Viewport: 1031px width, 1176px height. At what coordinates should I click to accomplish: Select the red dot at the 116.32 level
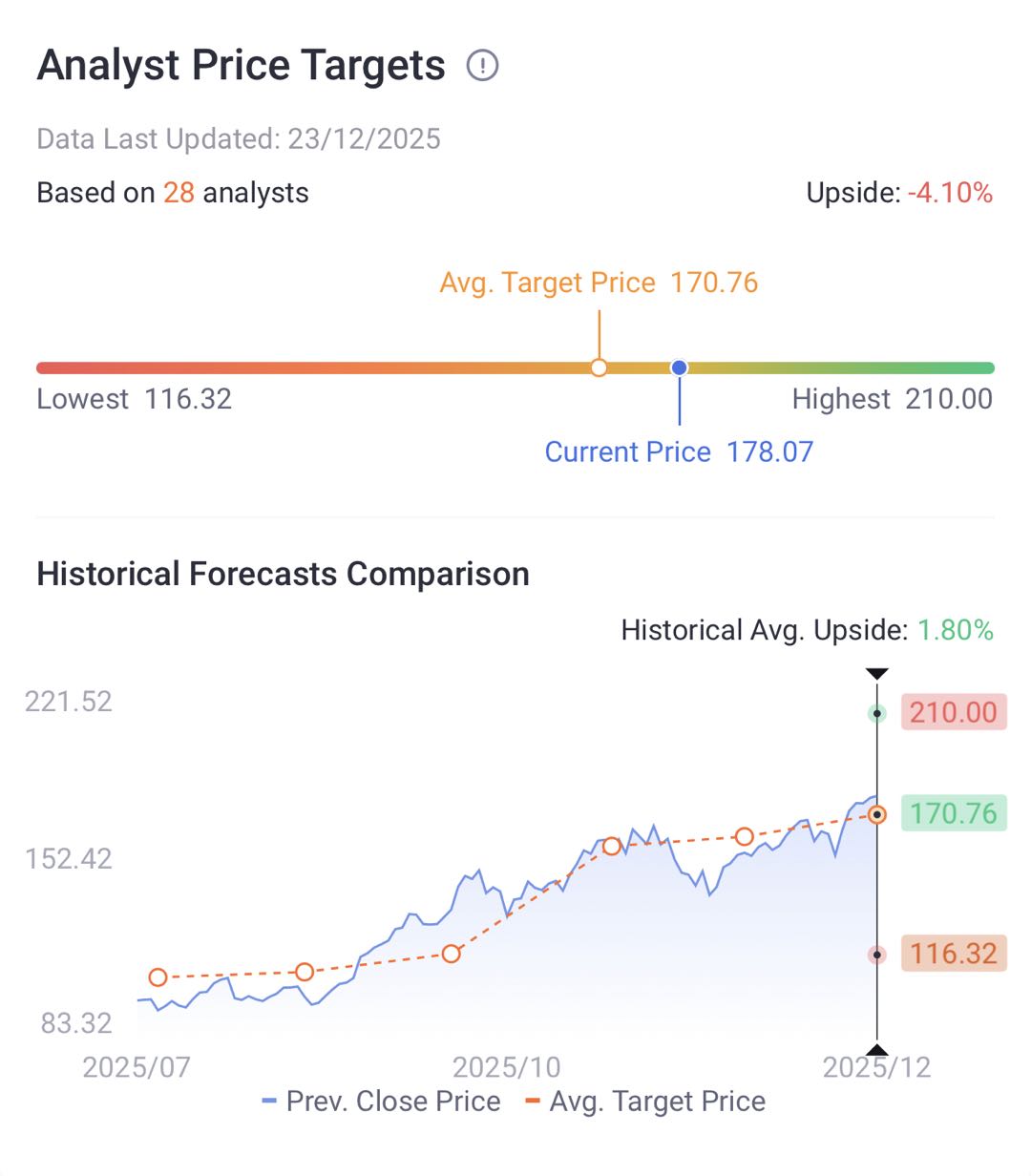pyautogui.click(x=876, y=955)
